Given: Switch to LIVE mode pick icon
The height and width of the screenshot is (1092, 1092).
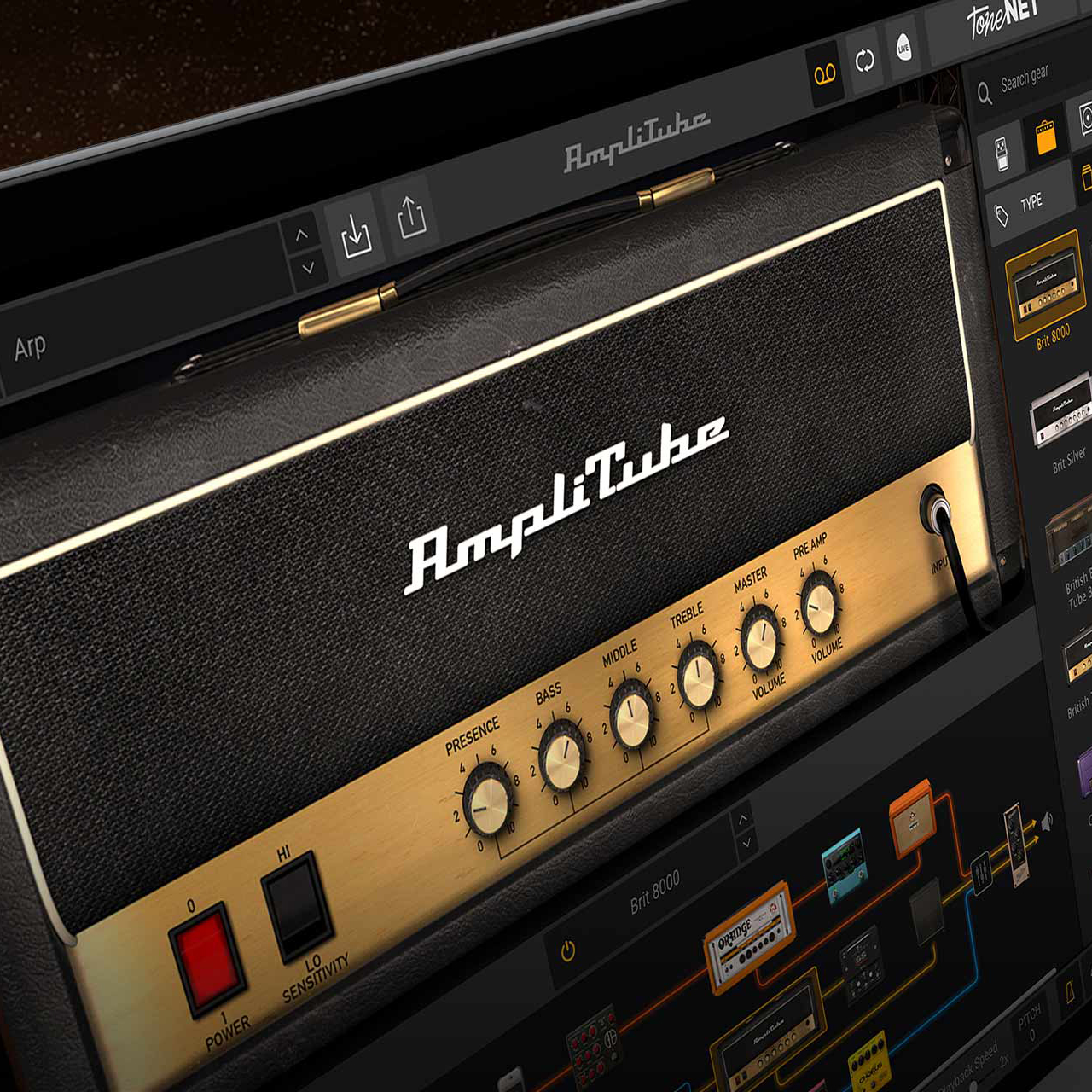Looking at the screenshot, I should click(903, 48).
